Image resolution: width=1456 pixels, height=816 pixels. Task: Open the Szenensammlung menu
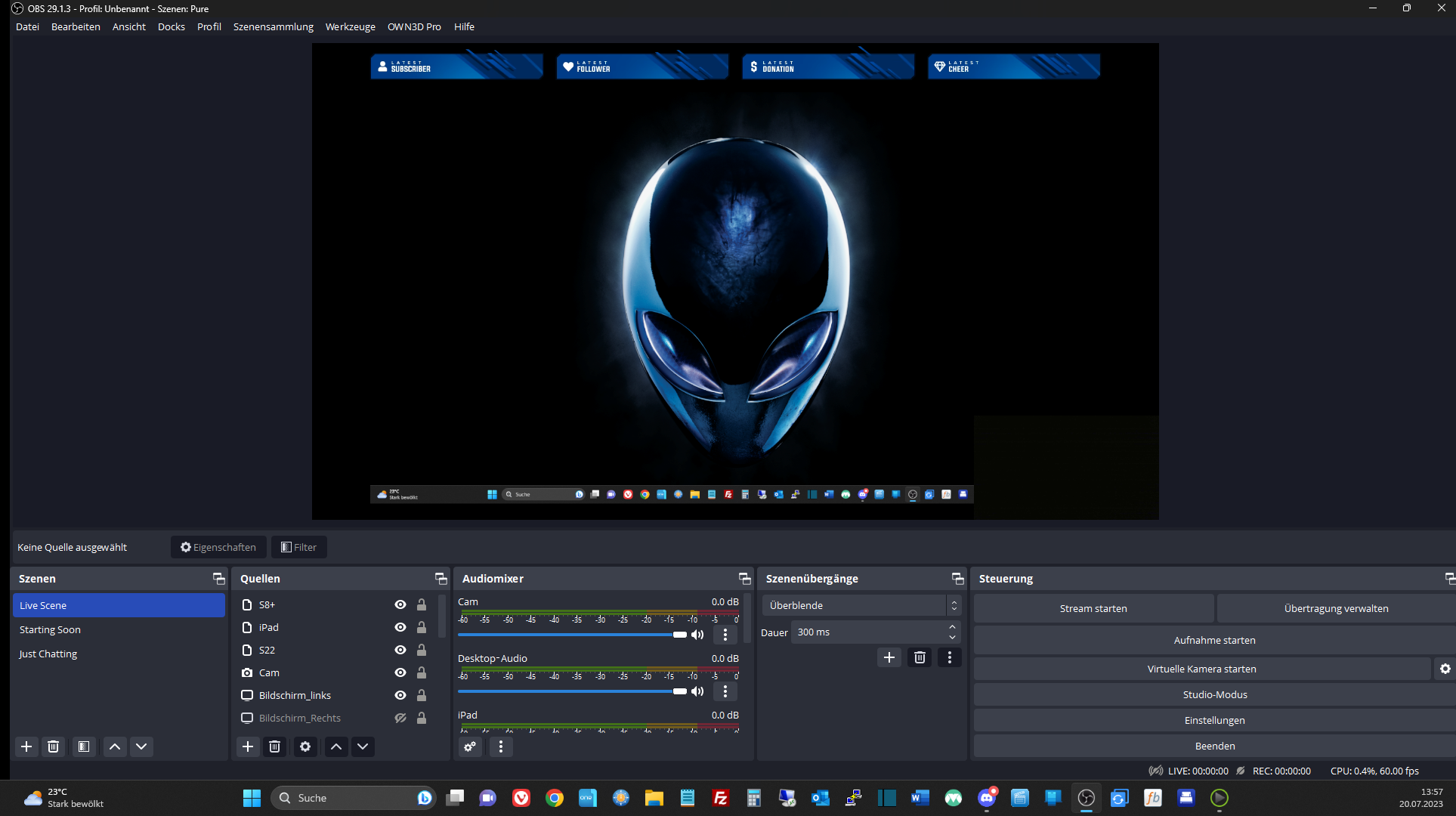tap(274, 26)
